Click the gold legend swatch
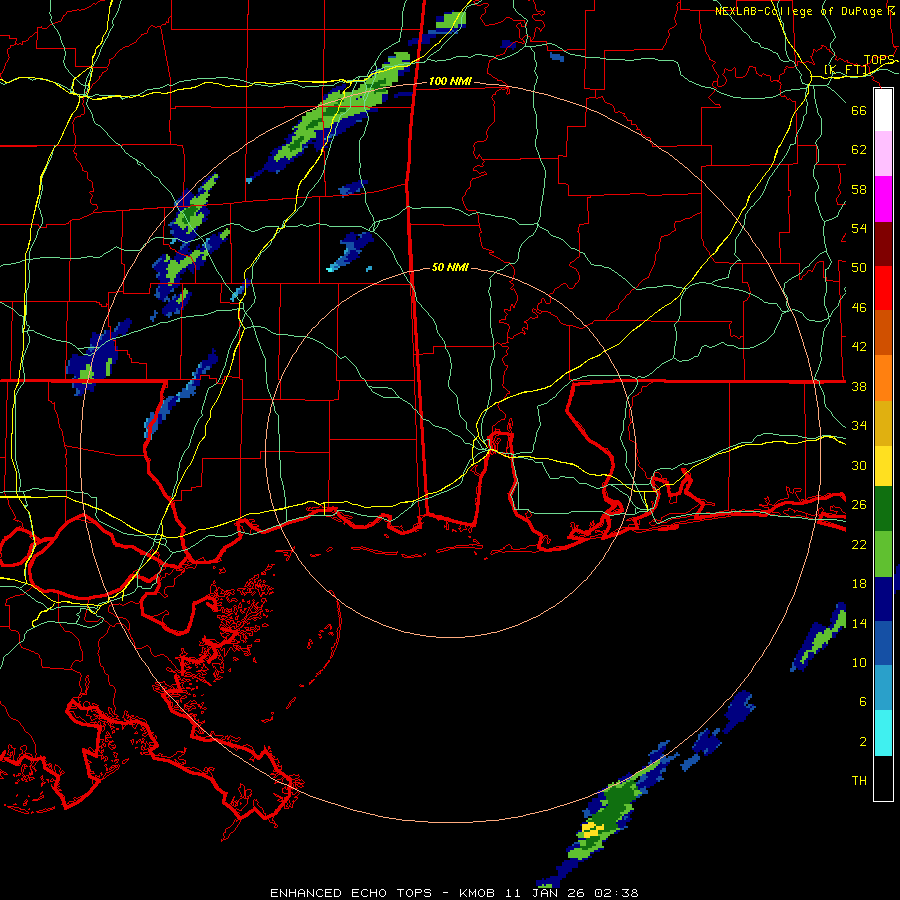The width and height of the screenshot is (900, 900). pyautogui.click(x=883, y=423)
